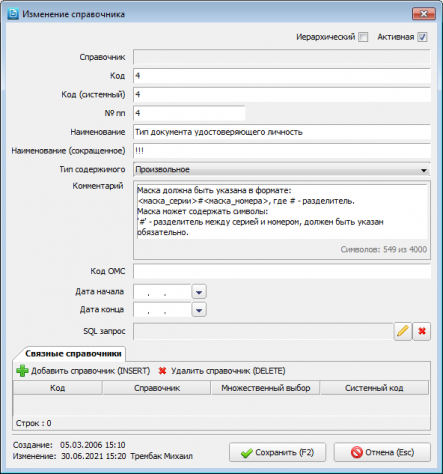Uncheck the Активная checkbox
Viewport: 443px width, 474px height.
422,37
